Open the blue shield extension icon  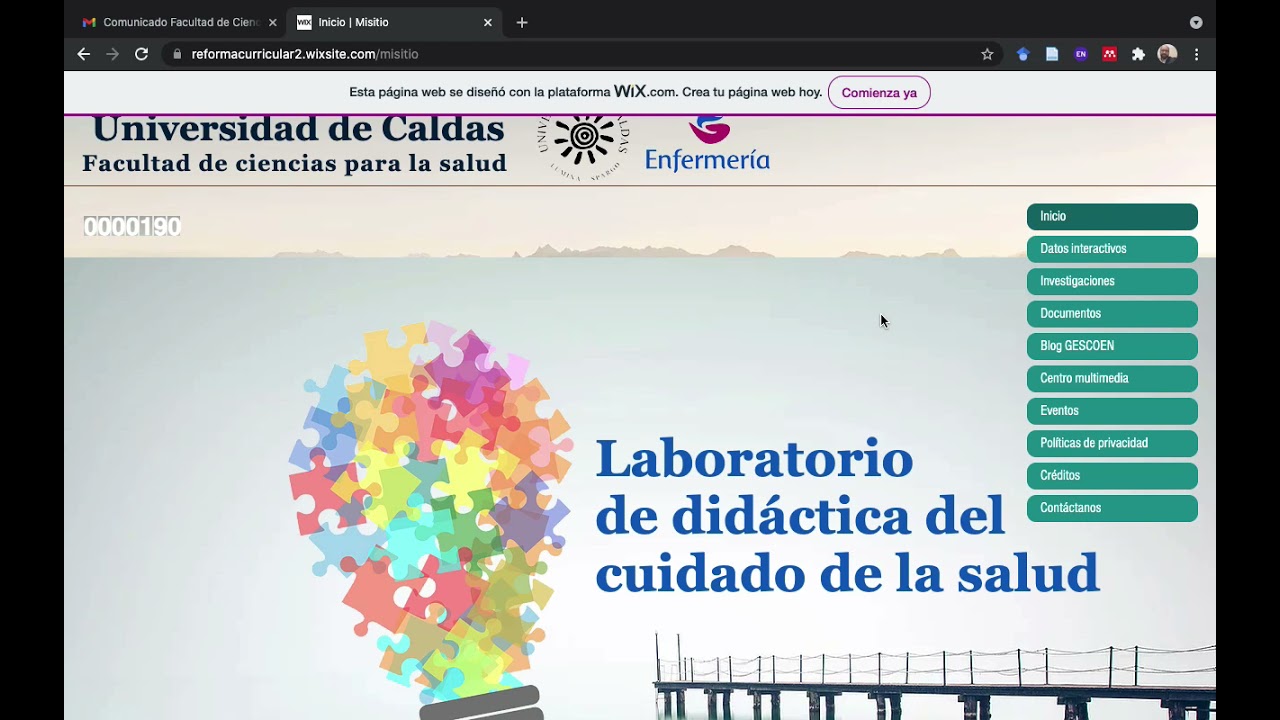tap(1023, 54)
